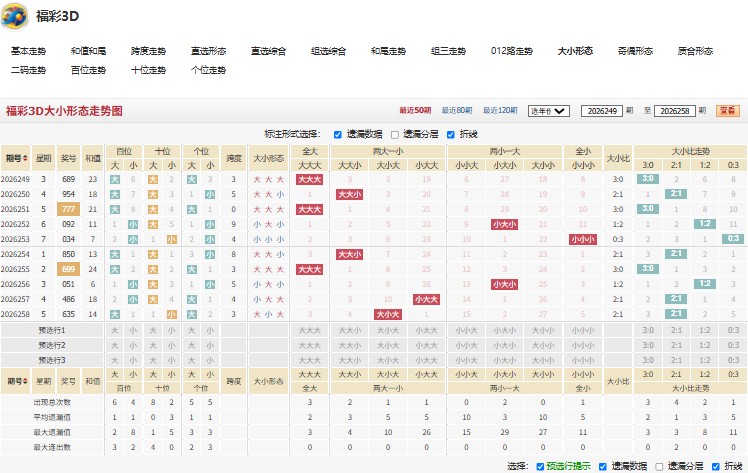Viewport: 748px width, 473px height.
Task: Click the 最大连出数 statistics row label
Action: (x=52, y=447)
